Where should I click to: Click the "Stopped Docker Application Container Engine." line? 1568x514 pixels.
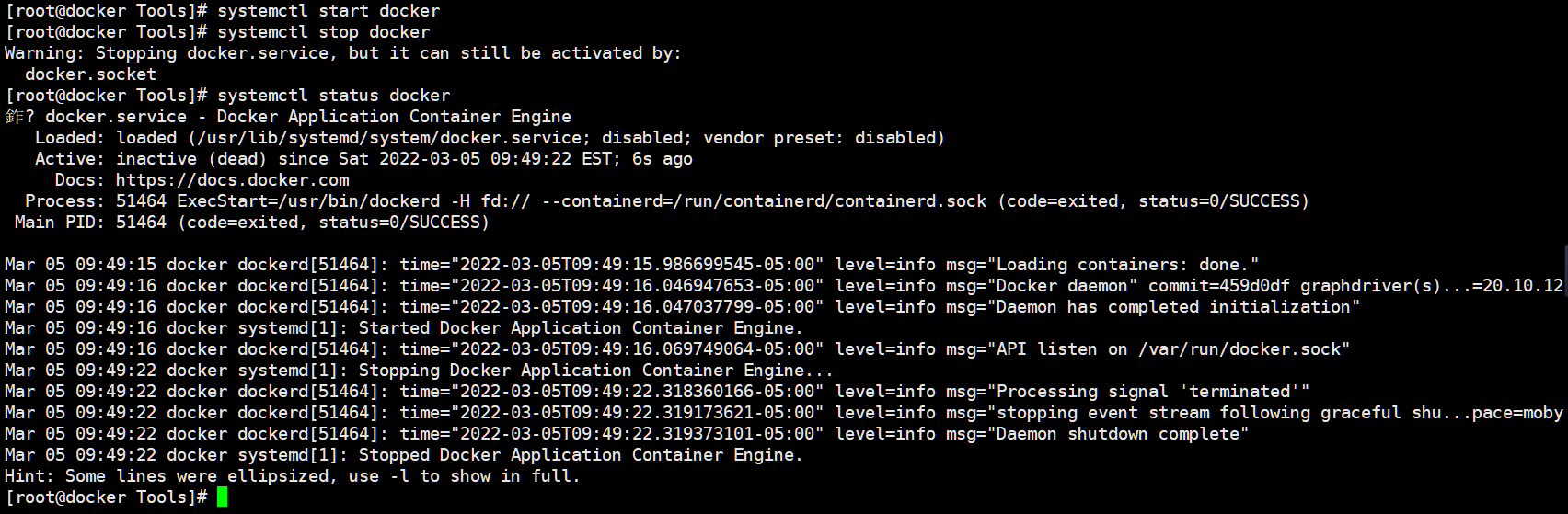[x=580, y=455]
